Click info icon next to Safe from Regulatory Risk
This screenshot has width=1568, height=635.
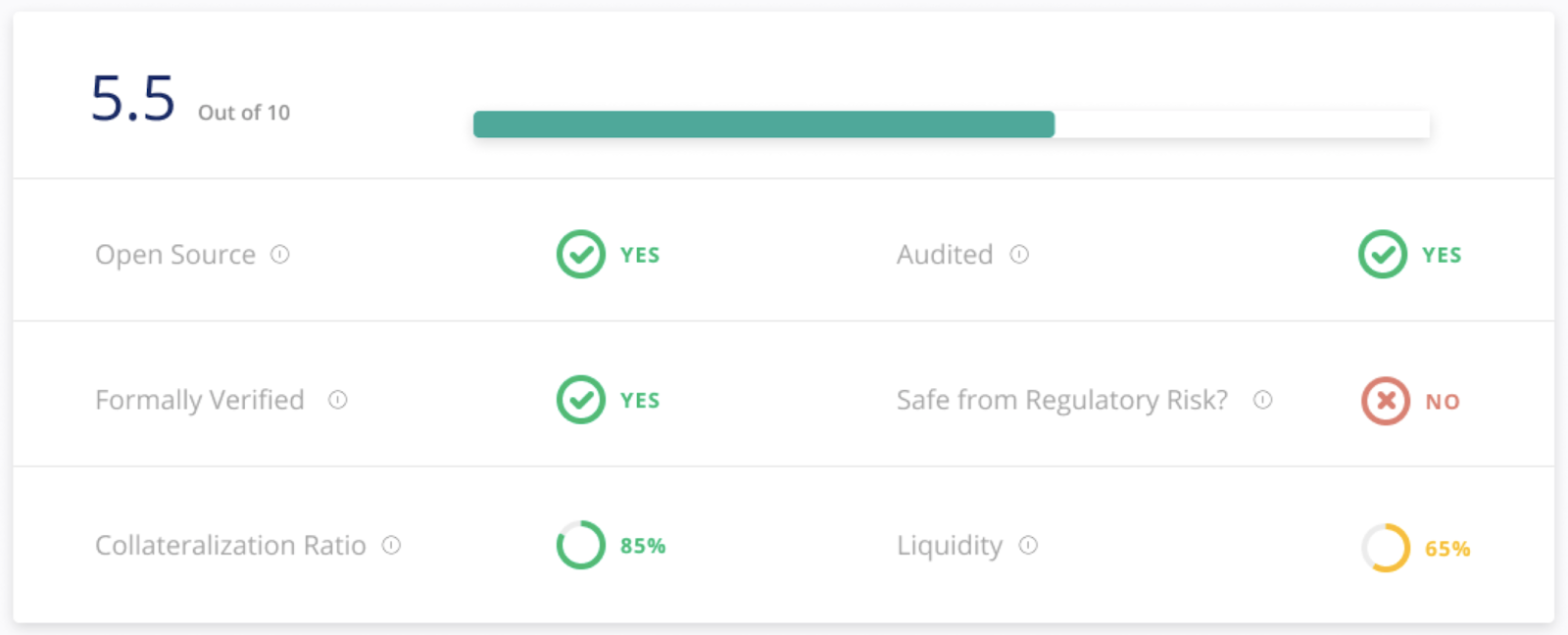1263,400
